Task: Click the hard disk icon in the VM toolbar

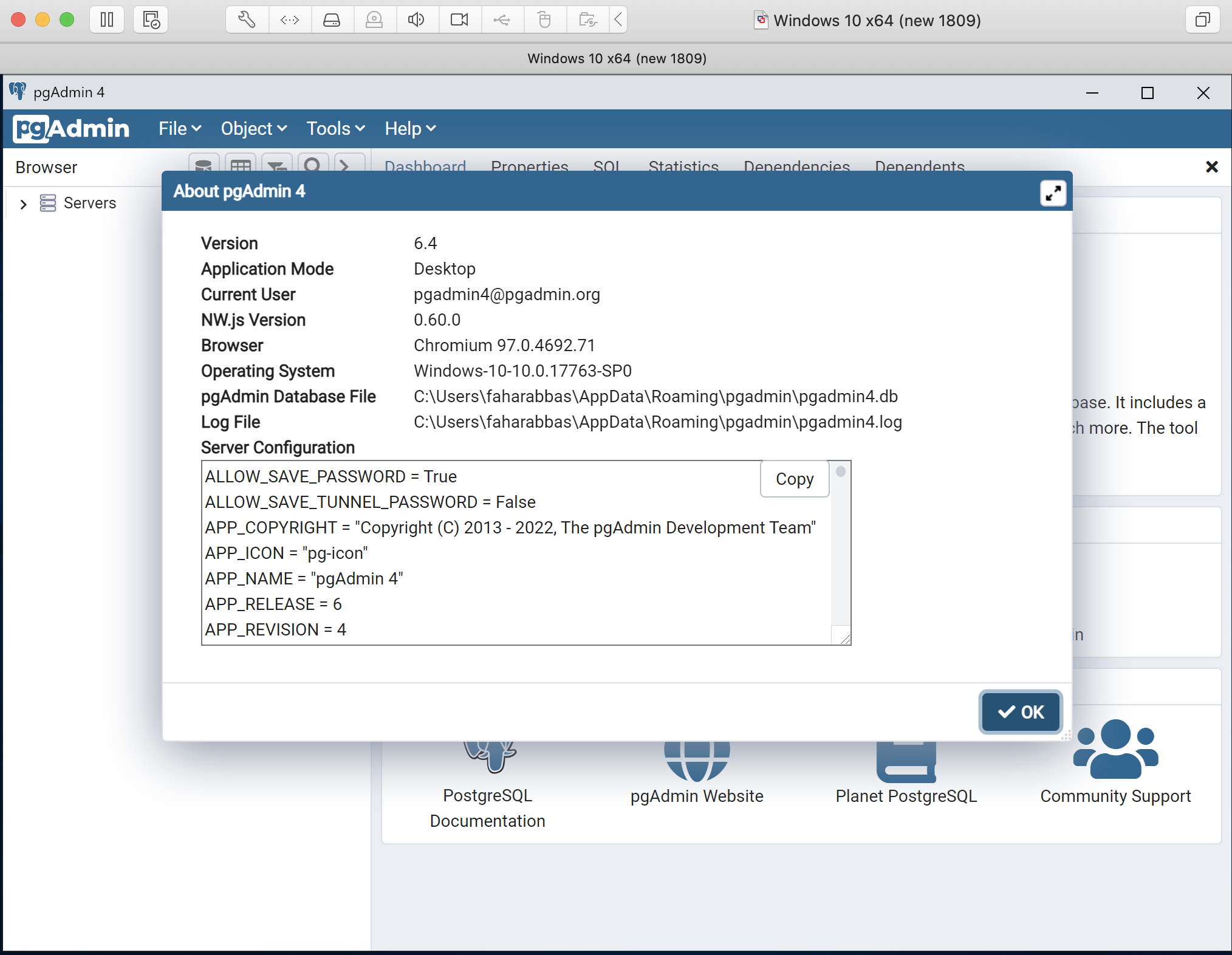Action: pos(332,19)
